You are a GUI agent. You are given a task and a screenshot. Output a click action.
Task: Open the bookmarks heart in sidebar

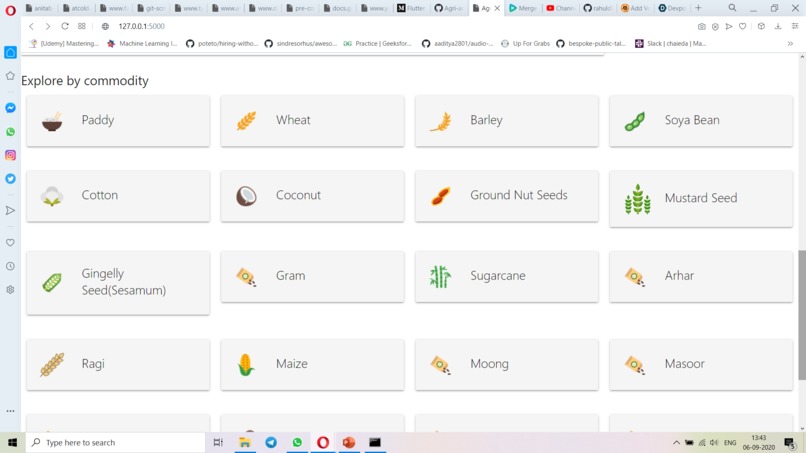tap(10, 243)
